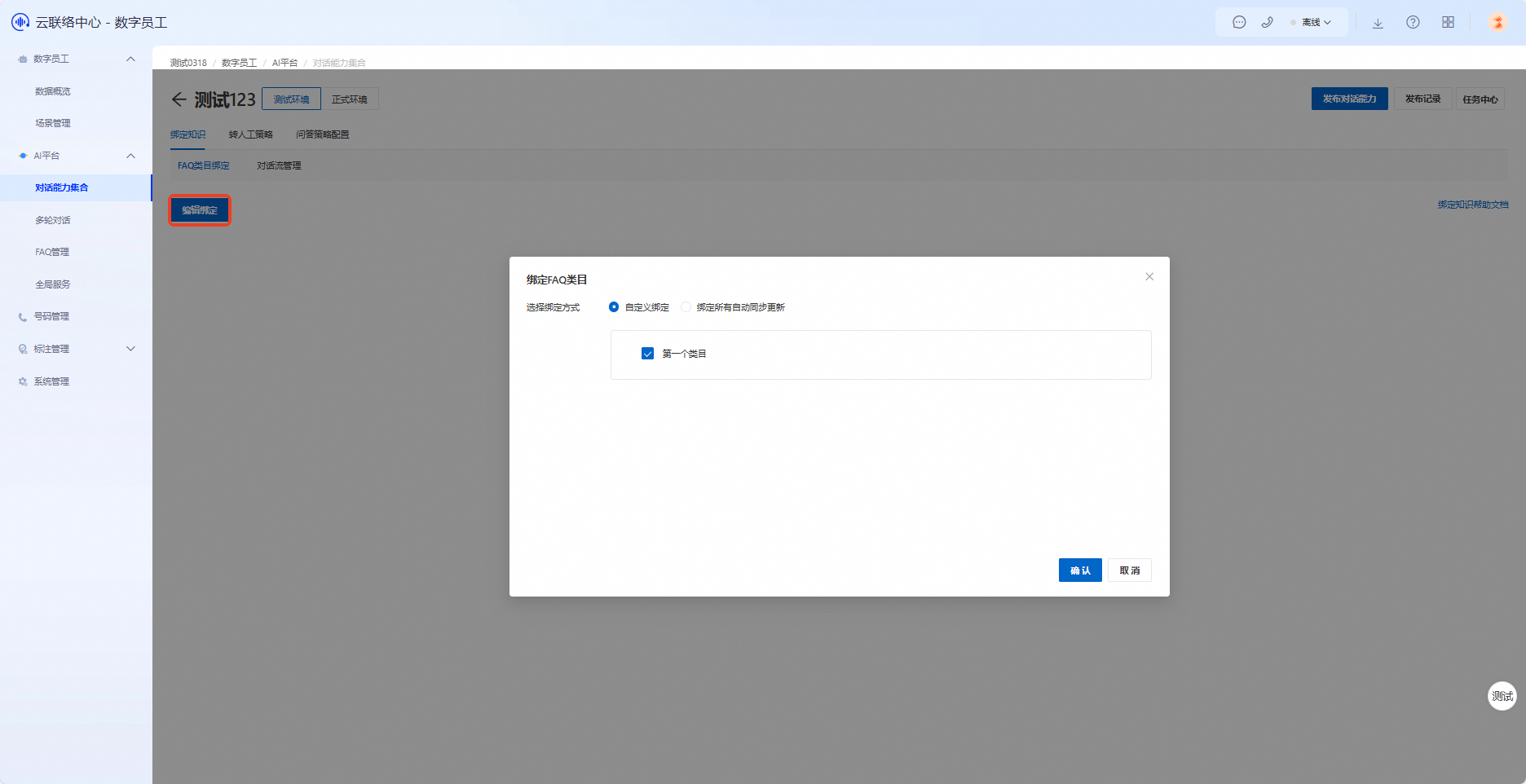The width and height of the screenshot is (1526, 784).
Task: Open the 离线 status dropdown
Action: click(x=1315, y=23)
